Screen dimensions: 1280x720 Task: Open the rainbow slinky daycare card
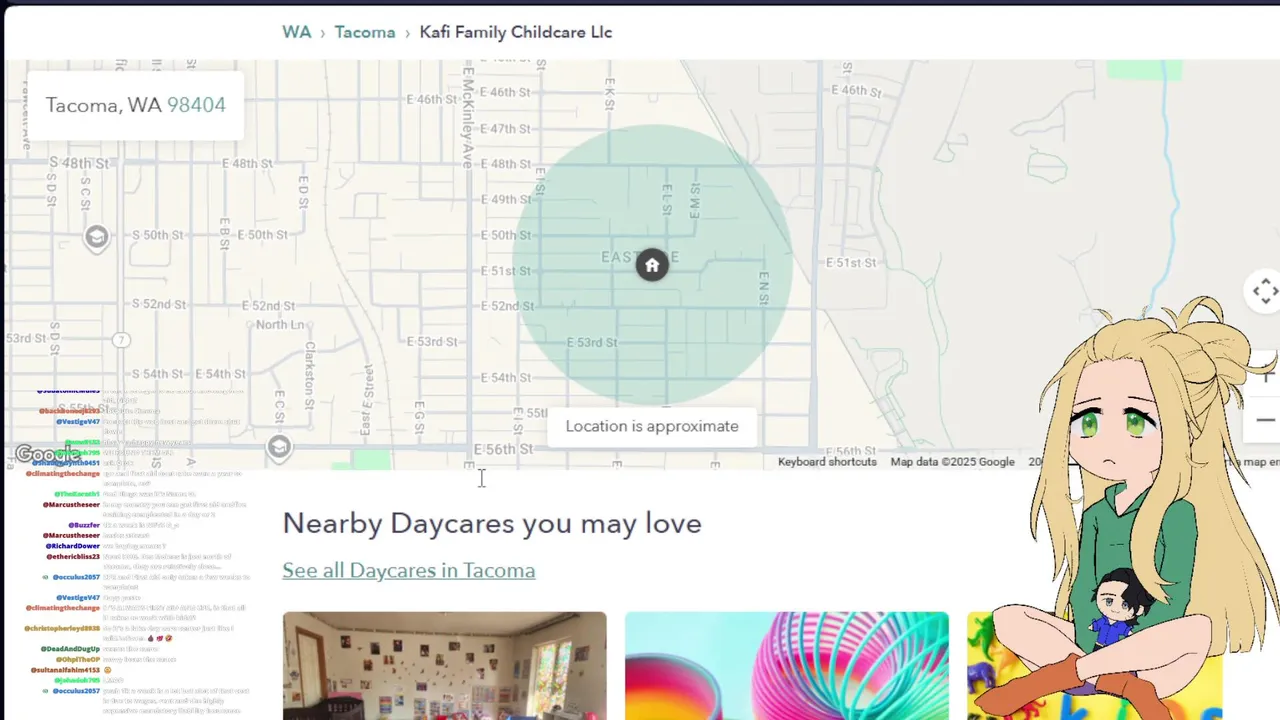point(786,666)
